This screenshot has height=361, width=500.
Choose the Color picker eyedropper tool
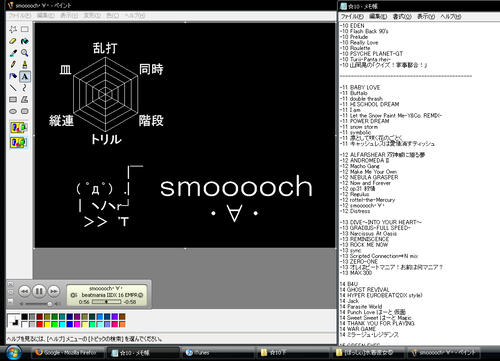click(13, 53)
